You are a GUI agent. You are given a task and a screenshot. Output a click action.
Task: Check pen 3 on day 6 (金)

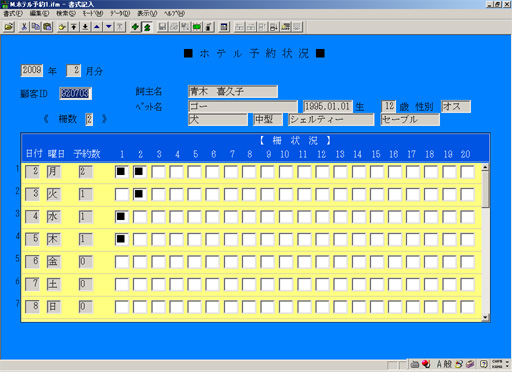(x=158, y=262)
